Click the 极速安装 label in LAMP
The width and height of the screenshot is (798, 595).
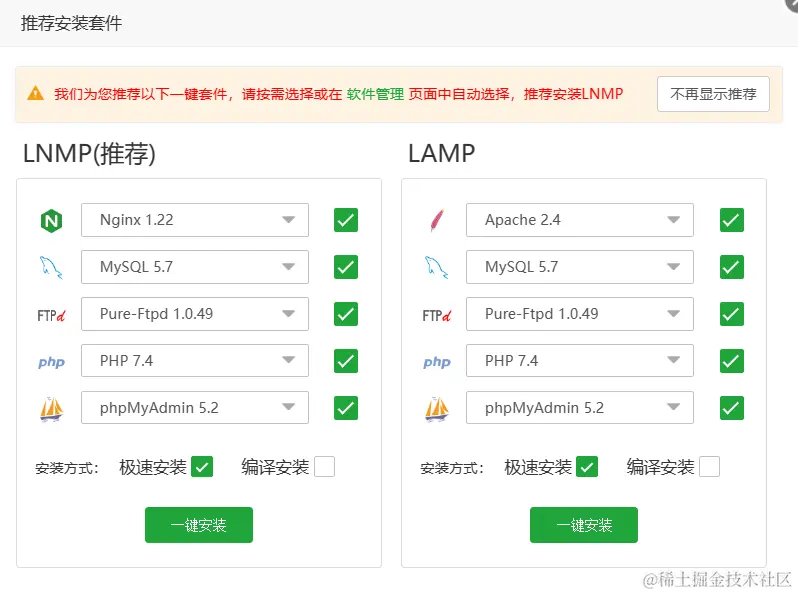click(x=538, y=467)
